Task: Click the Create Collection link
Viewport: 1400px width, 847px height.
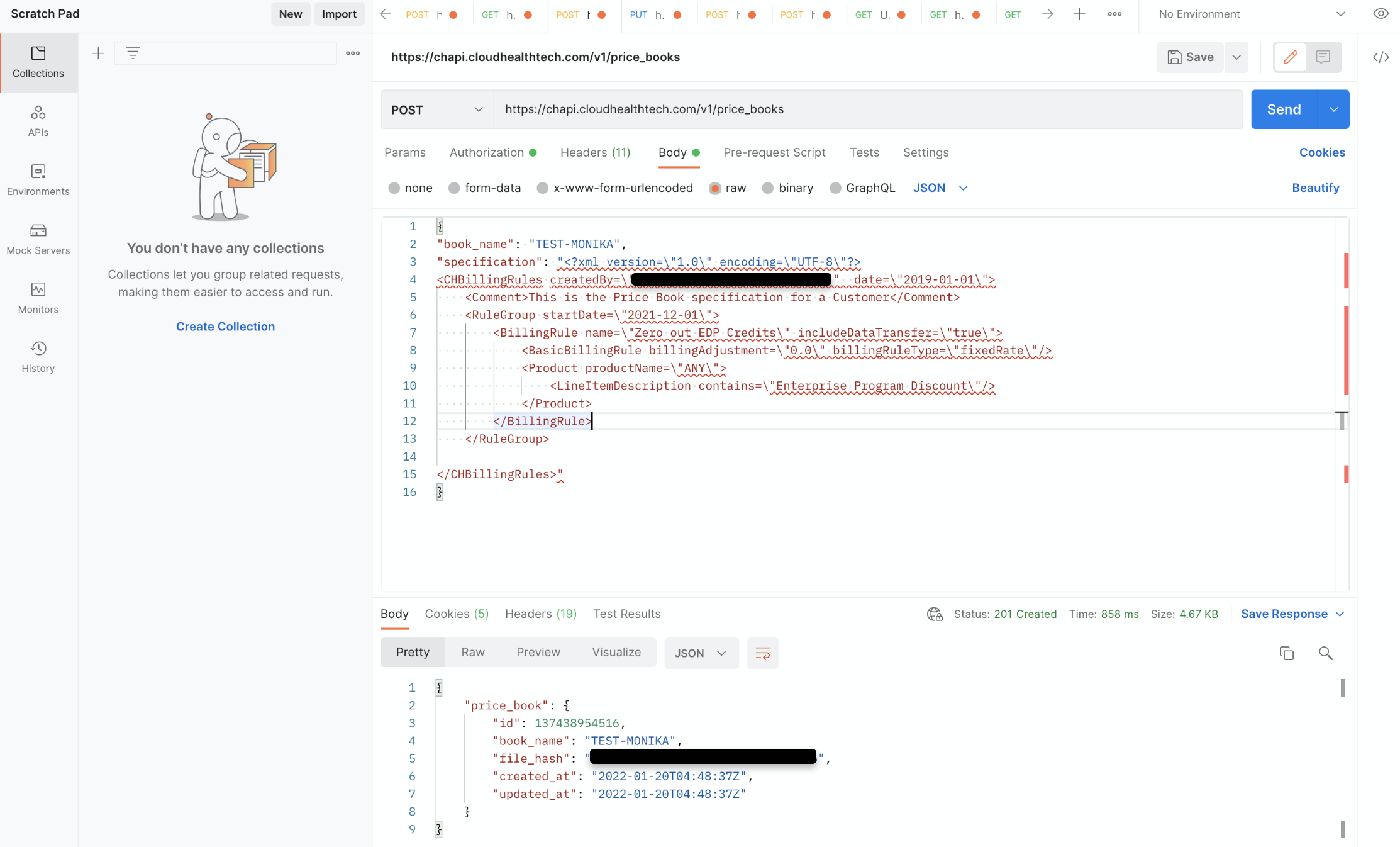Action: (x=225, y=327)
